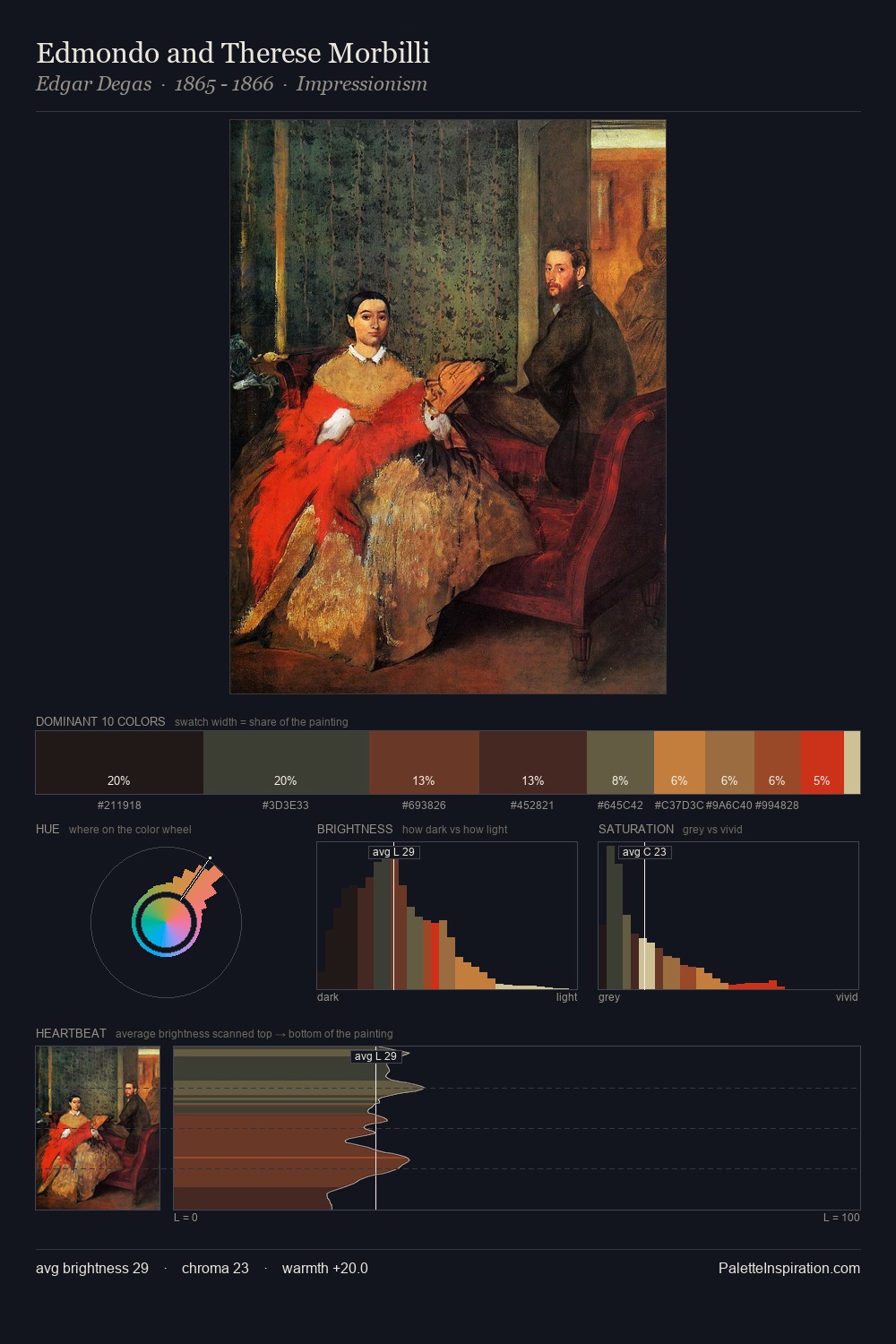Image resolution: width=896 pixels, height=1344 pixels.
Task: Click the date "1865 - 1866"
Action: (224, 84)
